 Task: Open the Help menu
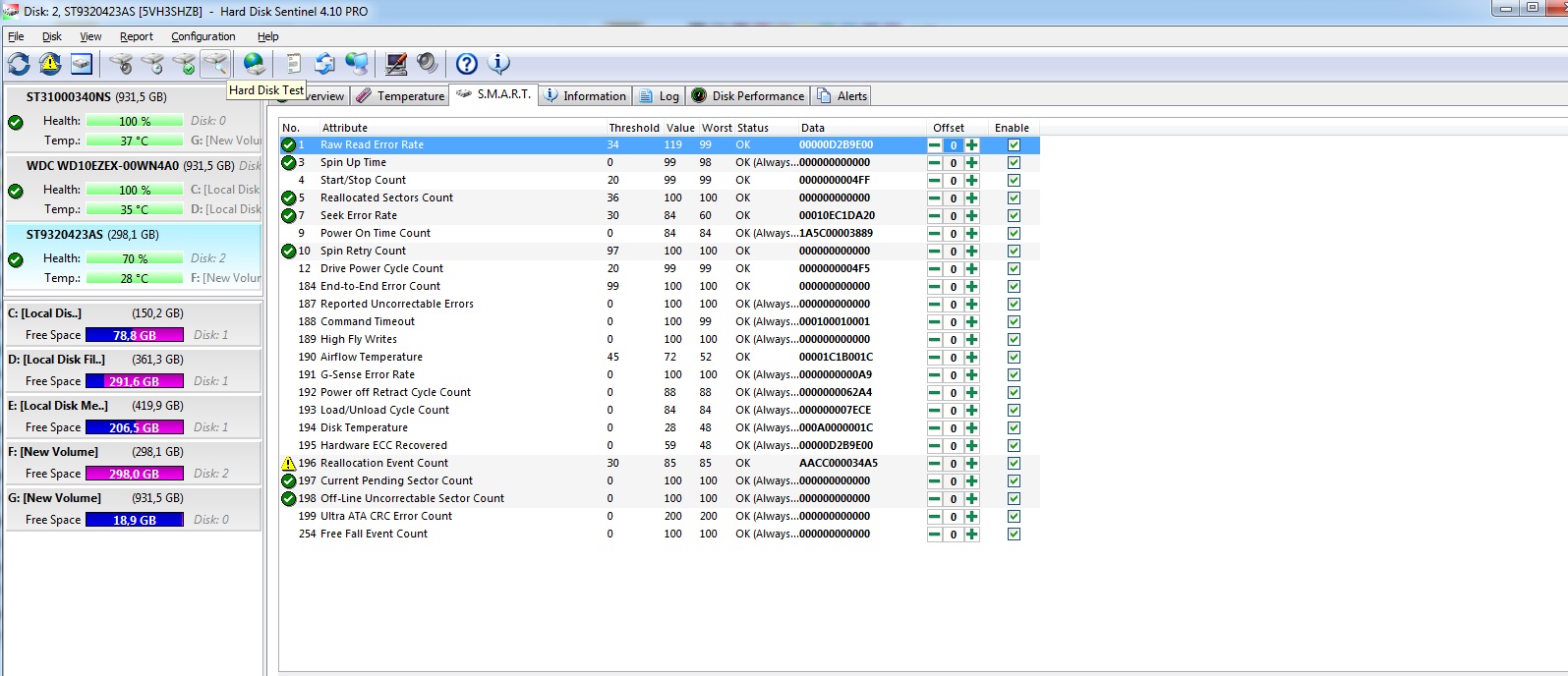268,36
